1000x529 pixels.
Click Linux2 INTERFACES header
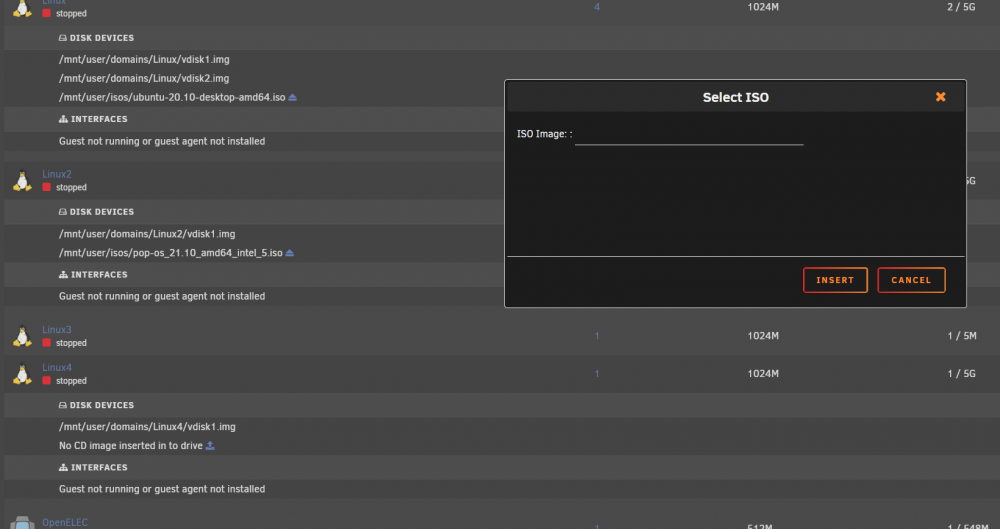pos(93,274)
